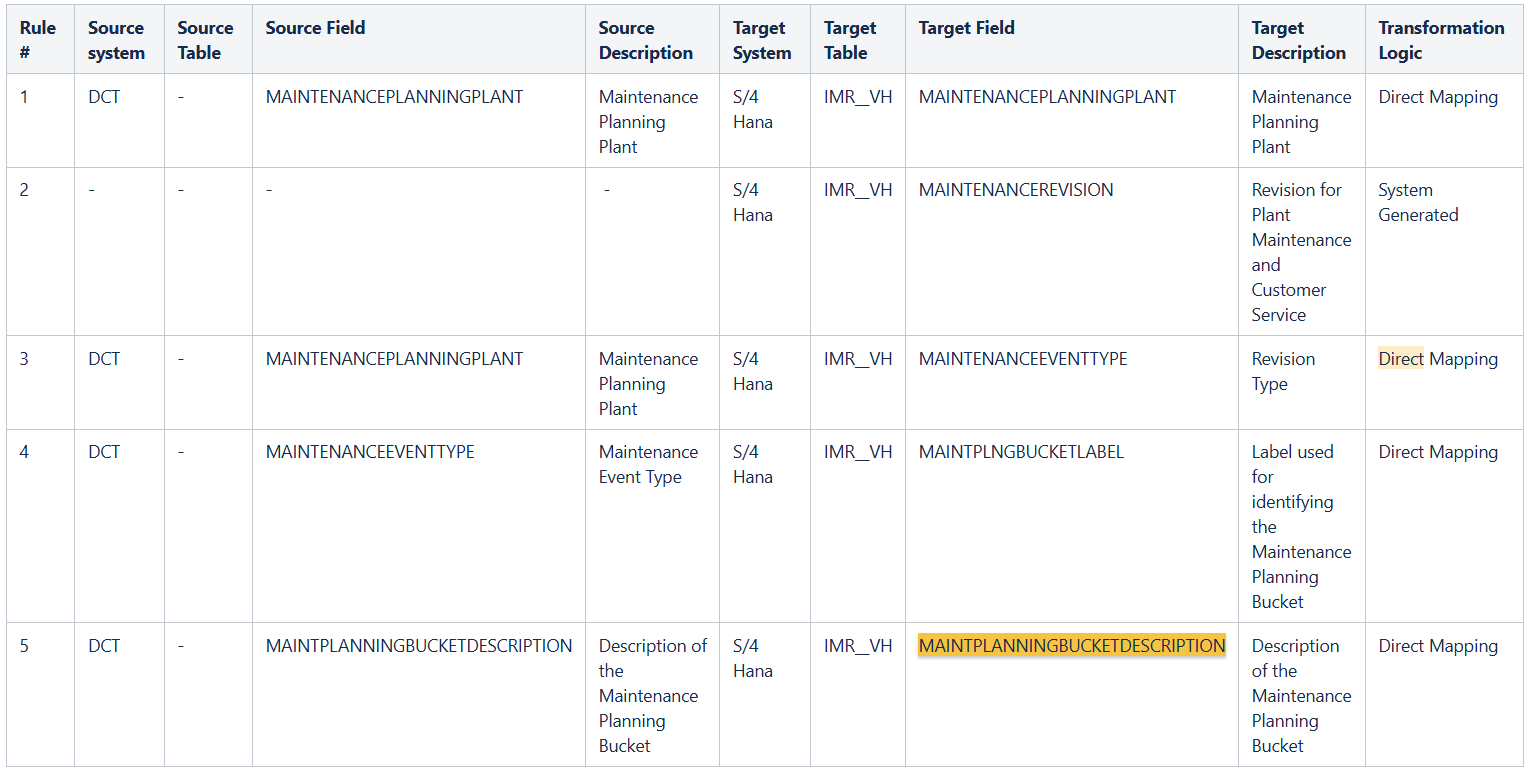The height and width of the screenshot is (776, 1535).
Task: Click the highlighted MAINTPLANNINGBUCKETDESCRIPTION target field
Action: 1071,646
